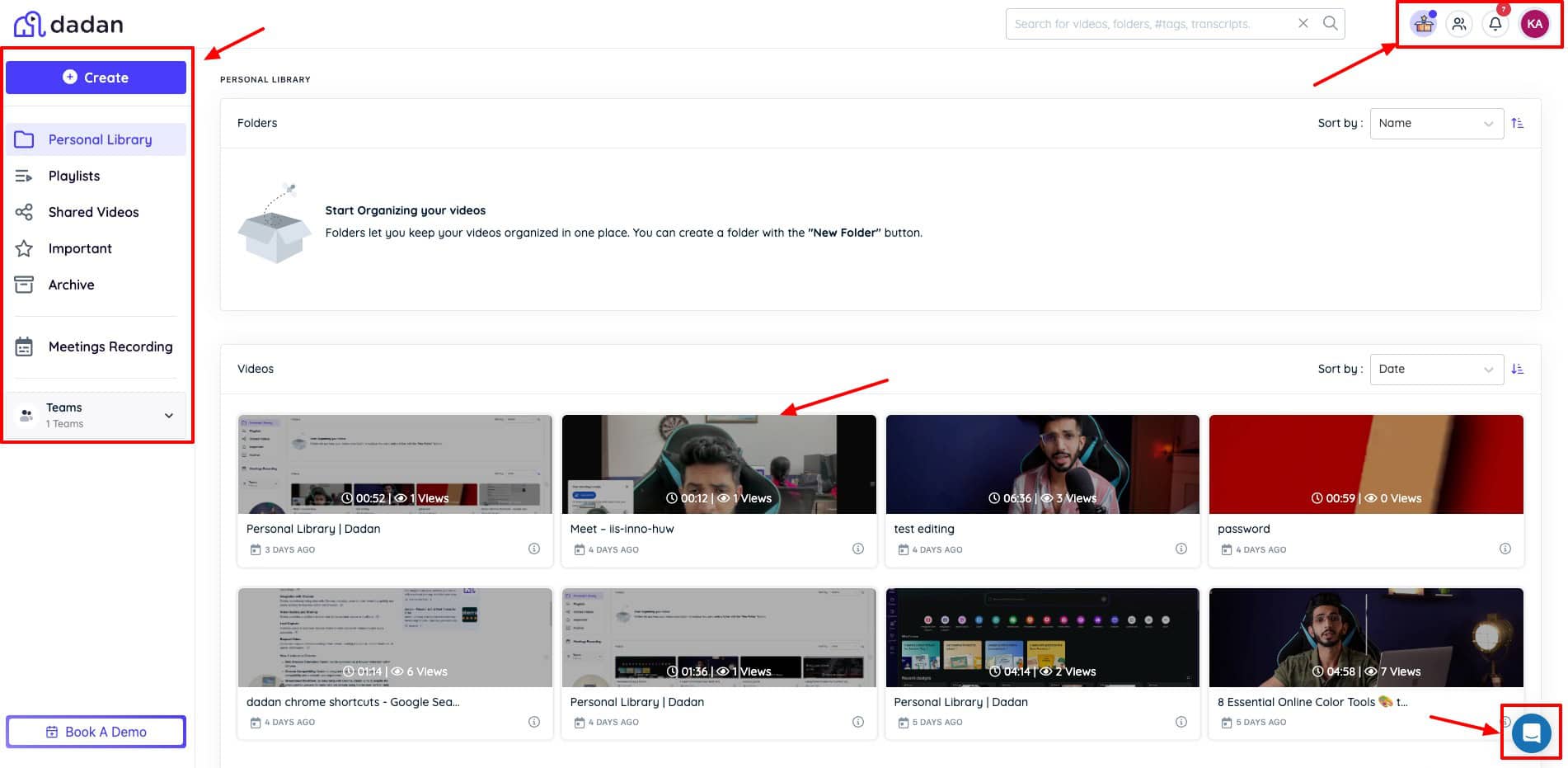Show info for 'password' video
The height and width of the screenshot is (768, 1568).
[1505, 549]
